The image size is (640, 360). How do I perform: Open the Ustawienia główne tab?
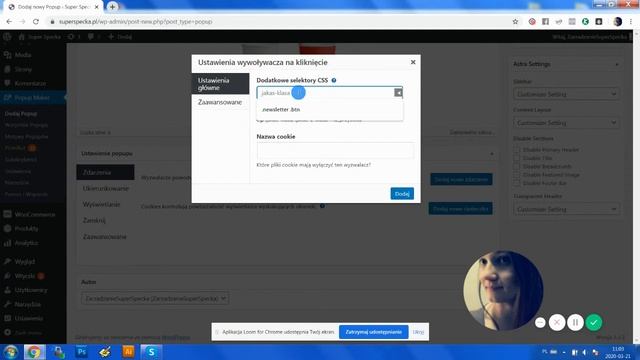click(220, 84)
